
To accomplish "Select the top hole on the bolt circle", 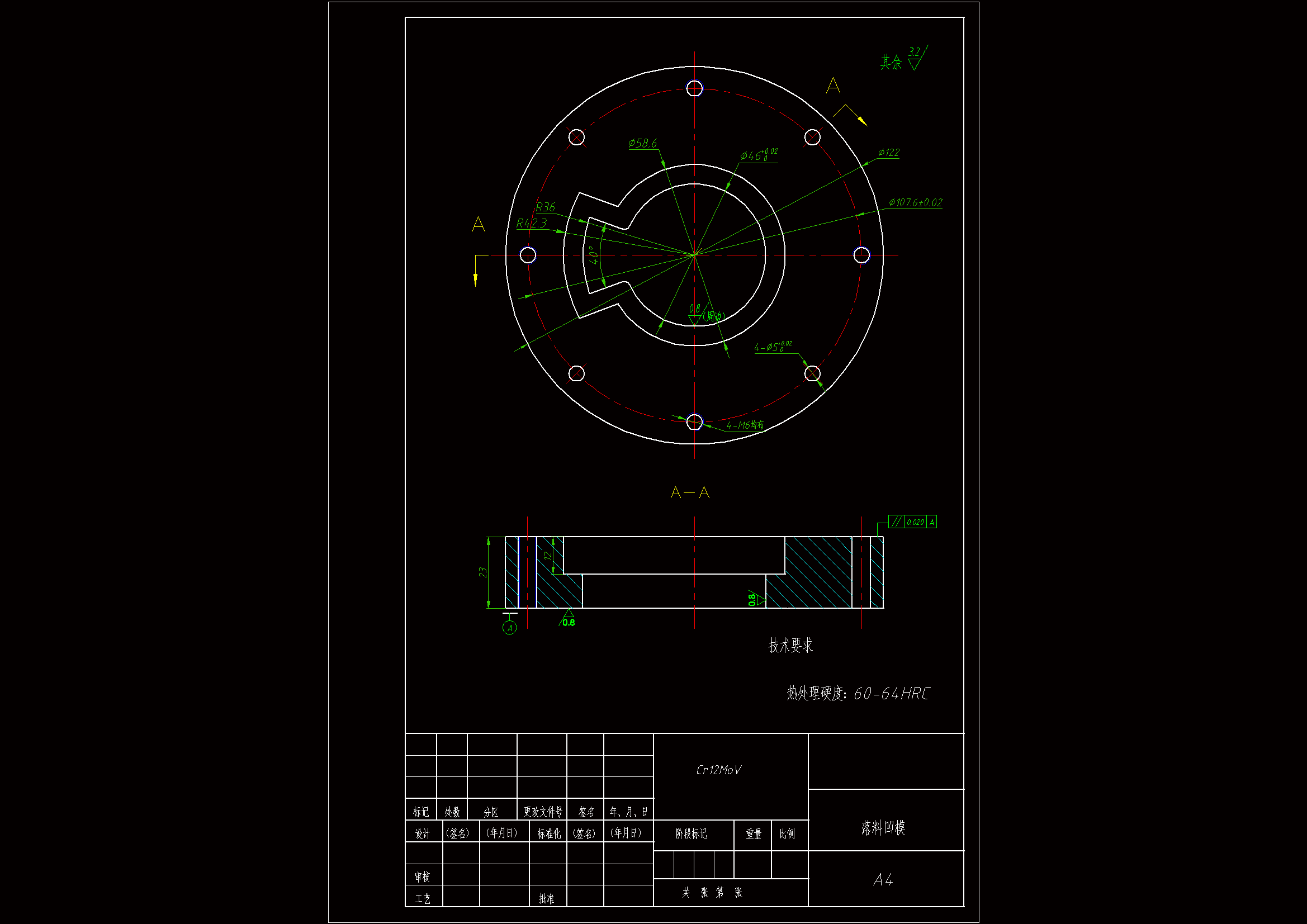I will click(x=694, y=88).
